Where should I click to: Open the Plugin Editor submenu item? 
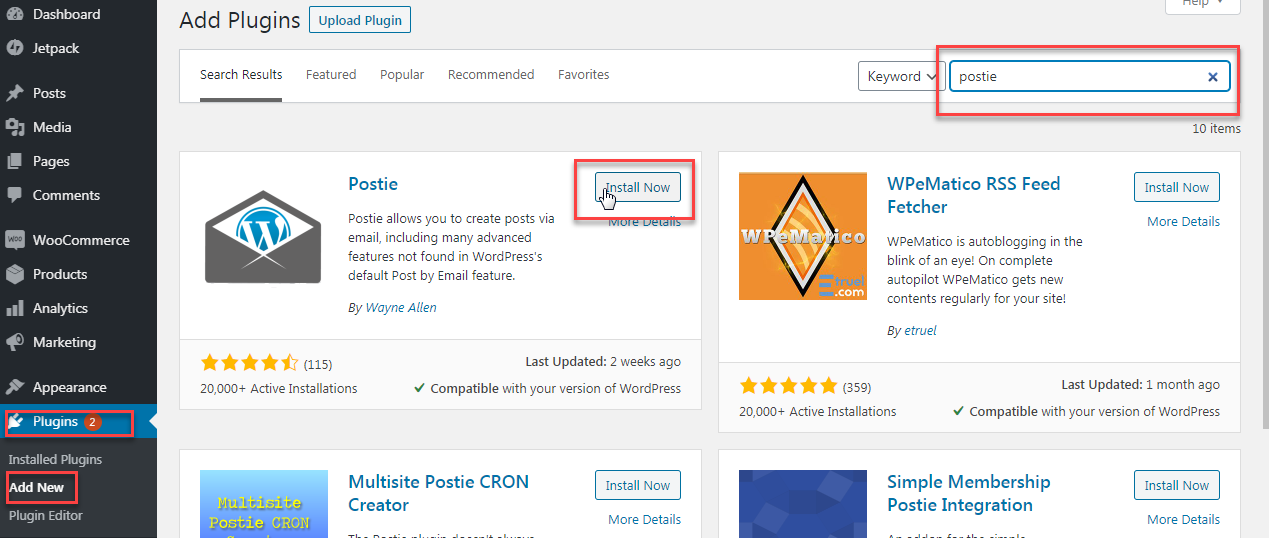click(46, 516)
